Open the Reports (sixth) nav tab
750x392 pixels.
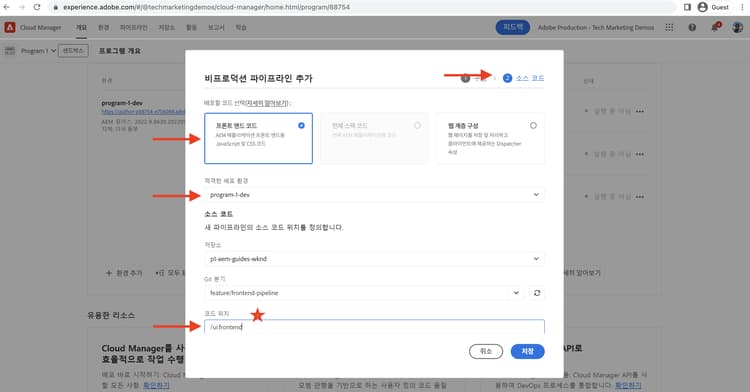pyautogui.click(x=216, y=27)
